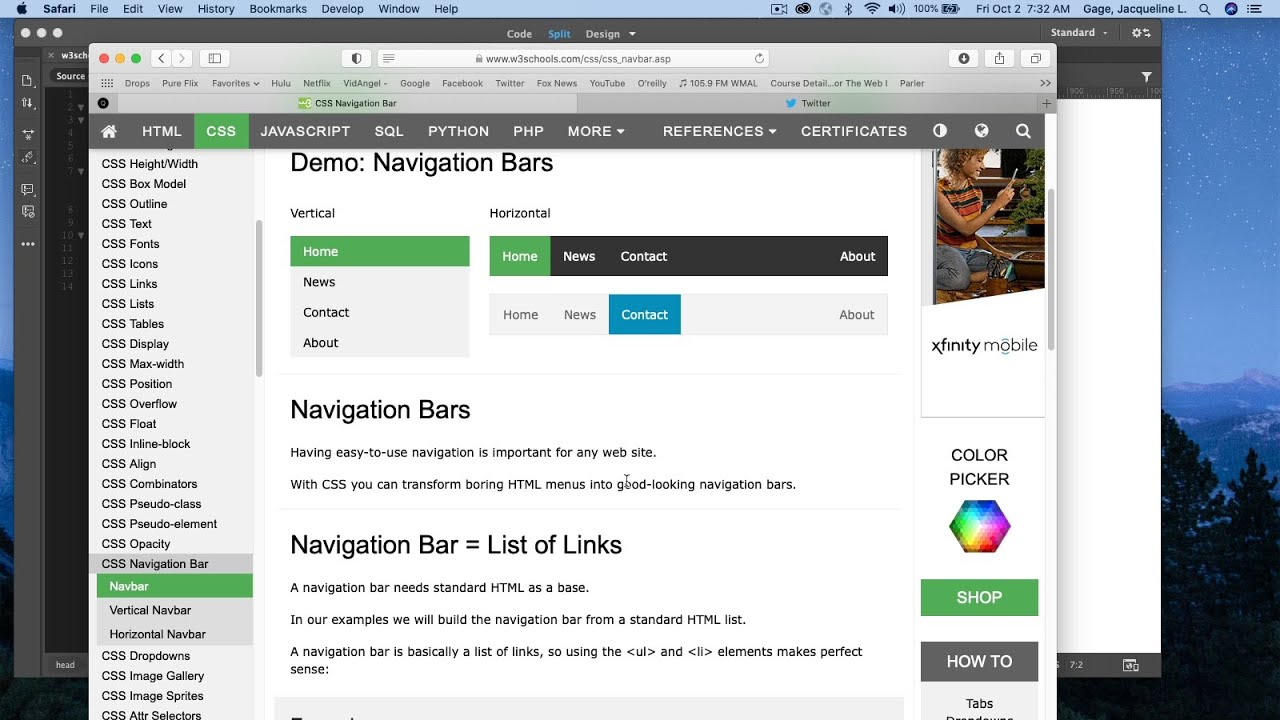The height and width of the screenshot is (720, 1280).
Task: Open Safari History menu
Action: [215, 9]
